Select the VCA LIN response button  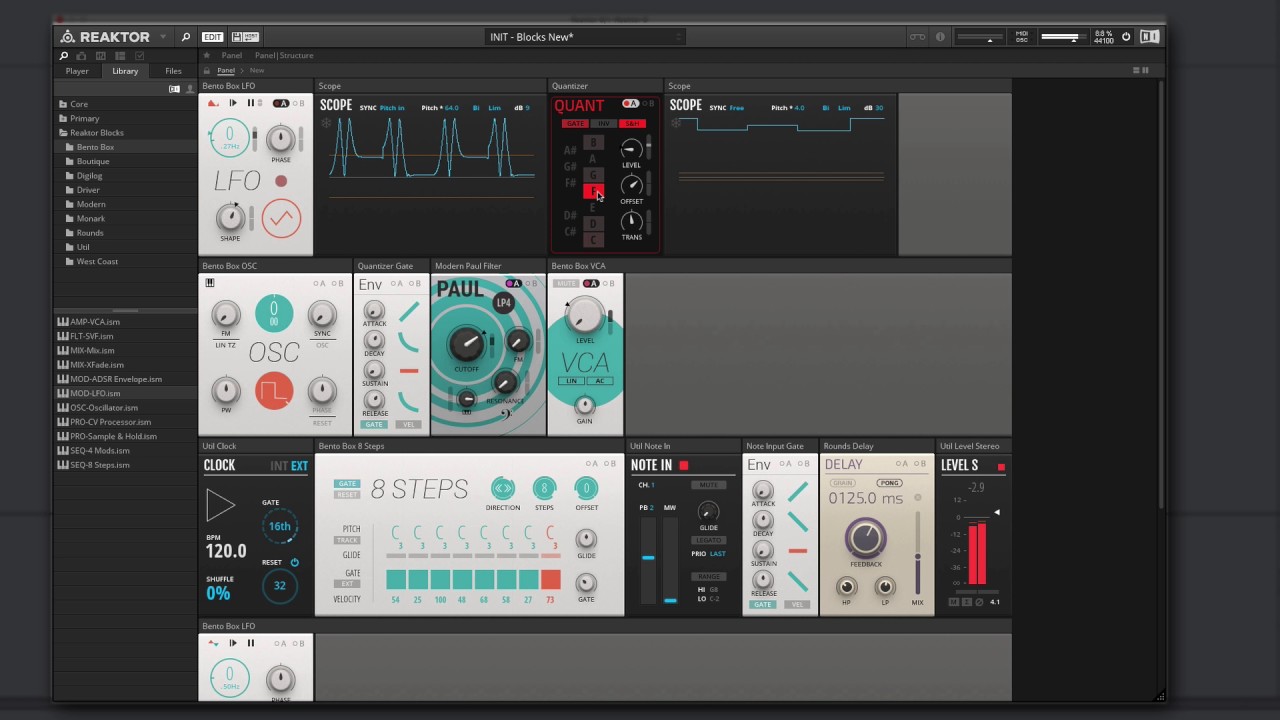click(572, 381)
